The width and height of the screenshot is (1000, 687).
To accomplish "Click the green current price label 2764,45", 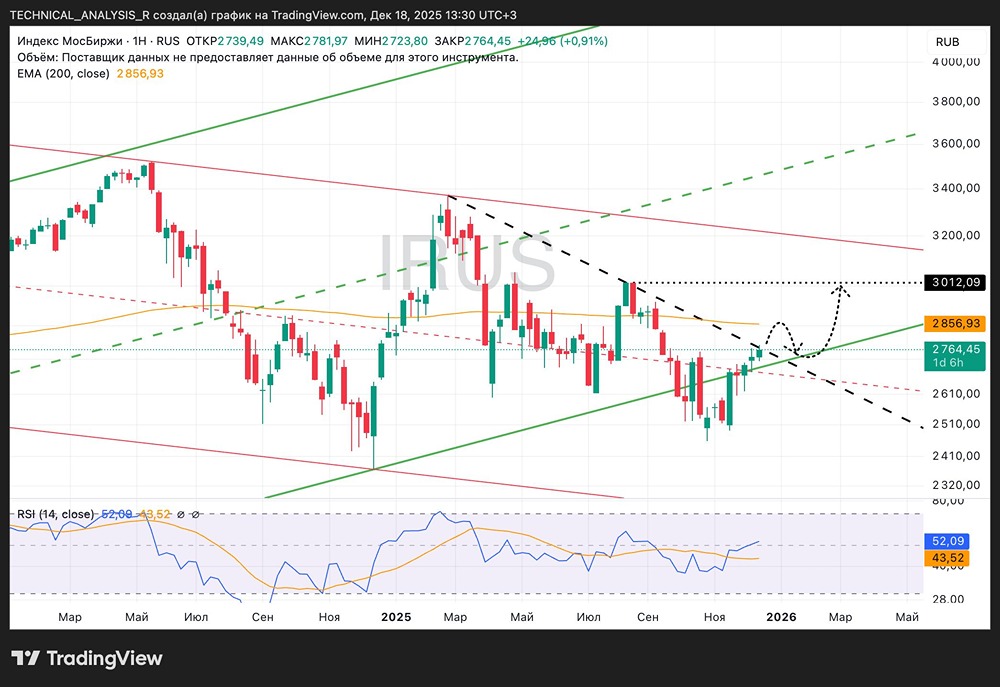I will coord(955,349).
